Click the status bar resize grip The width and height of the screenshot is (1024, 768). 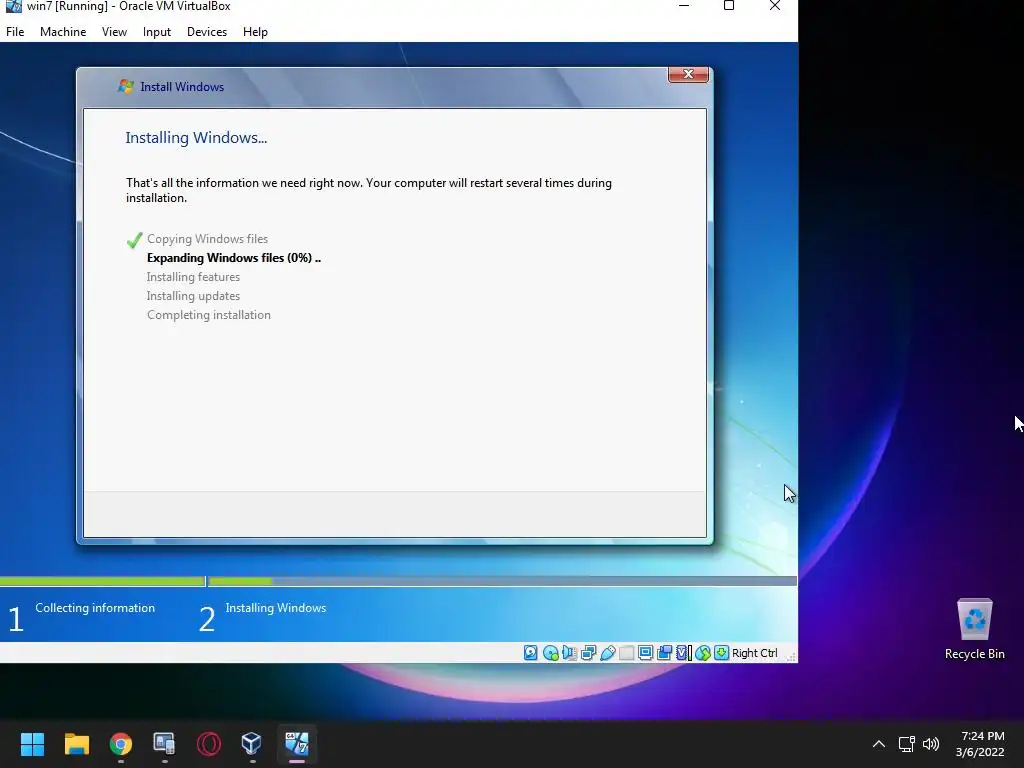coord(791,656)
